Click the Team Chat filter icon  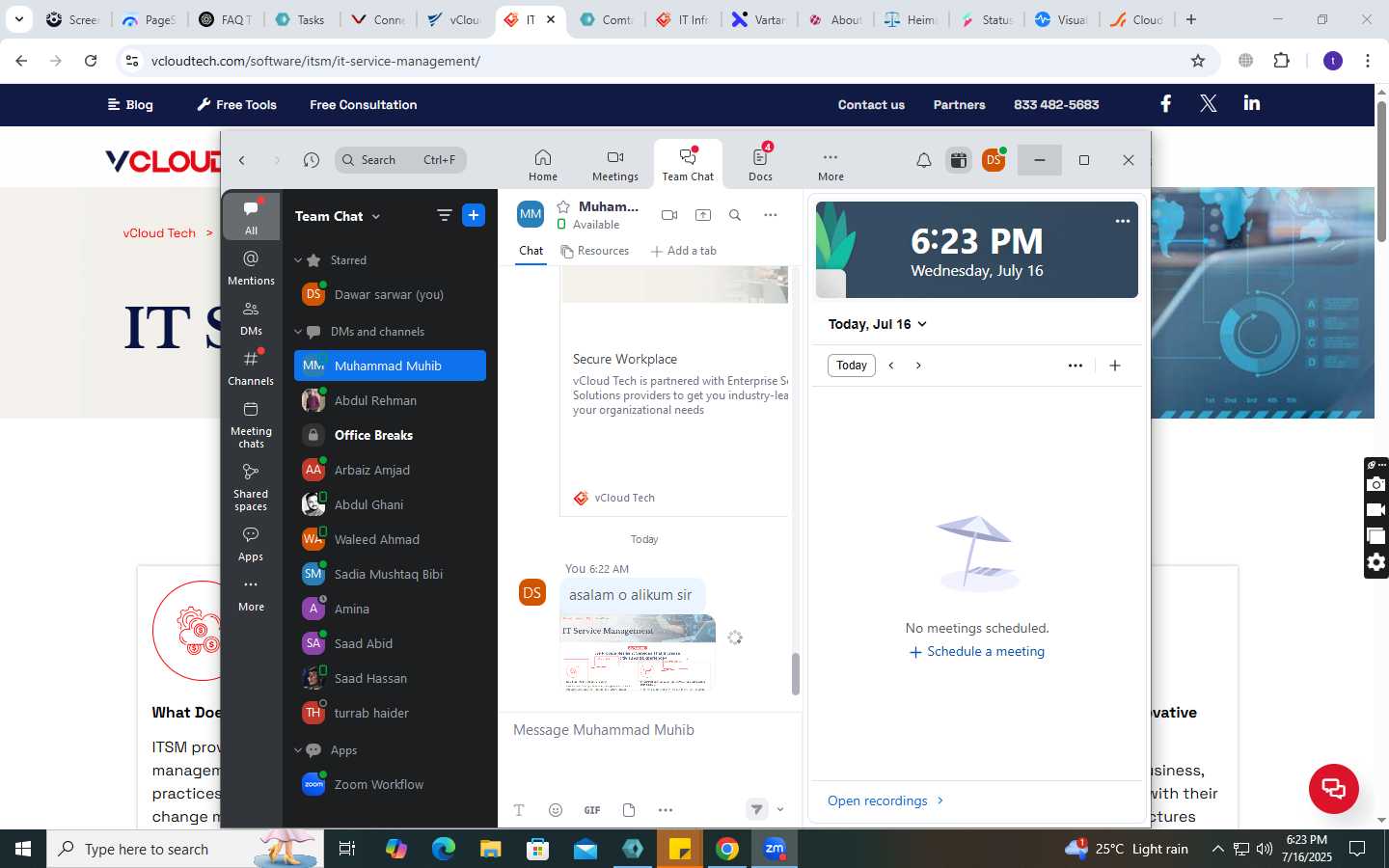tap(444, 216)
